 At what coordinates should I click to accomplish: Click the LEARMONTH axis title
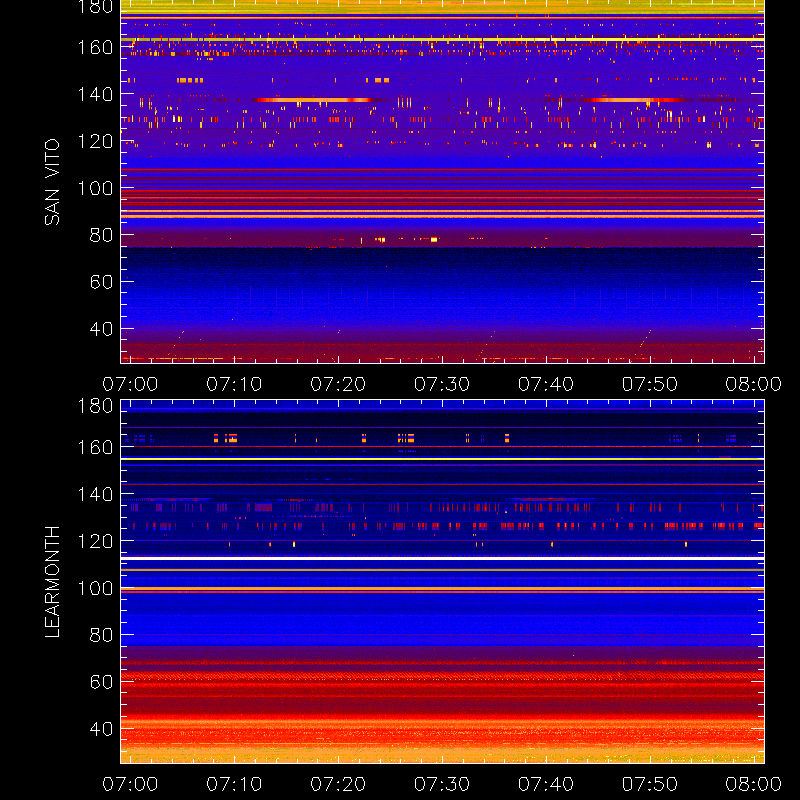point(52,581)
